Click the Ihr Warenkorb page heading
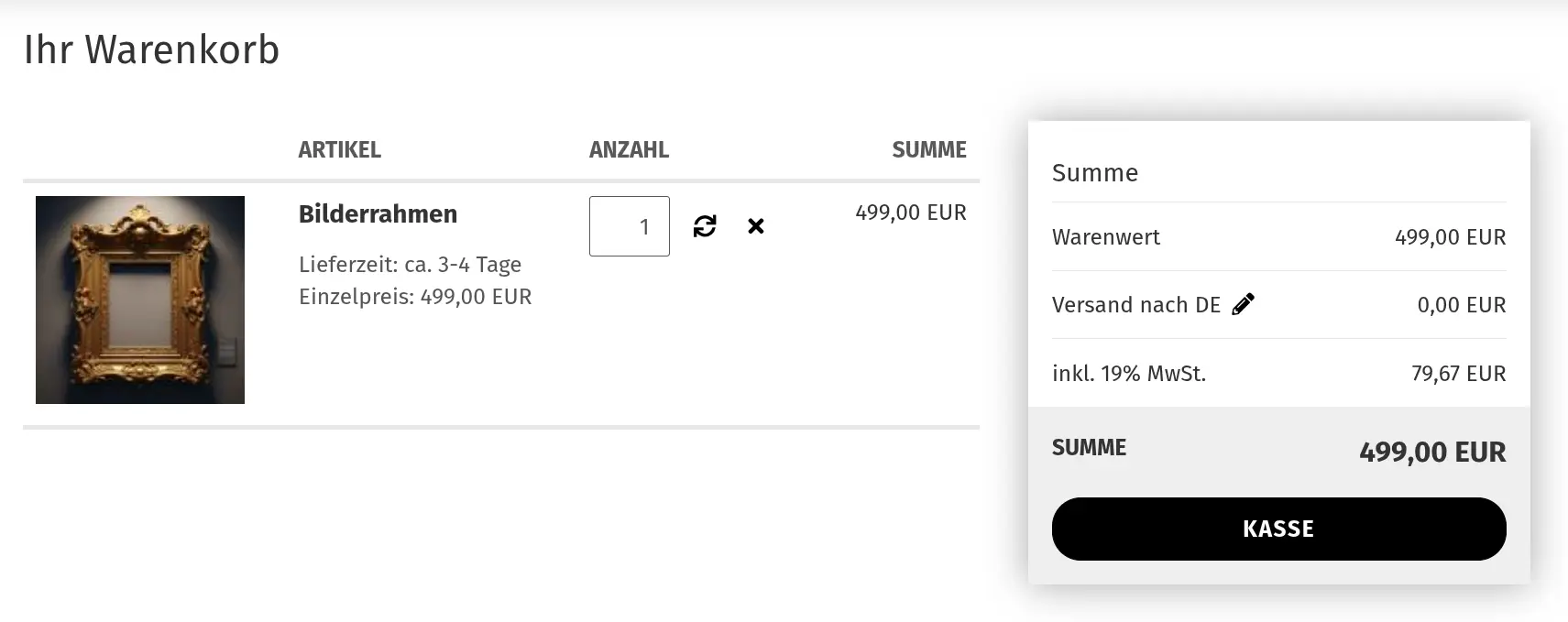The height and width of the screenshot is (622, 1568). pyautogui.click(x=151, y=49)
